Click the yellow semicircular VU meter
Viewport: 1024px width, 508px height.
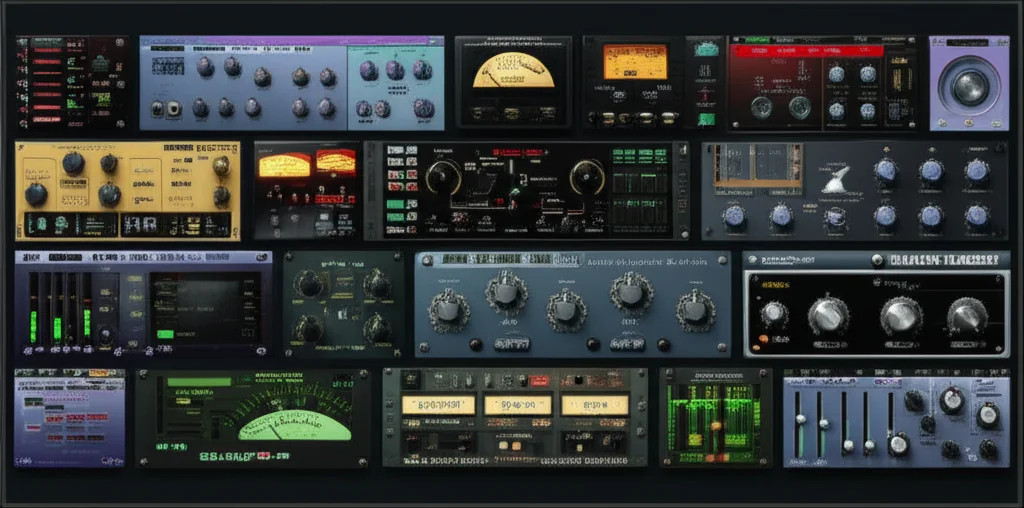click(x=513, y=71)
